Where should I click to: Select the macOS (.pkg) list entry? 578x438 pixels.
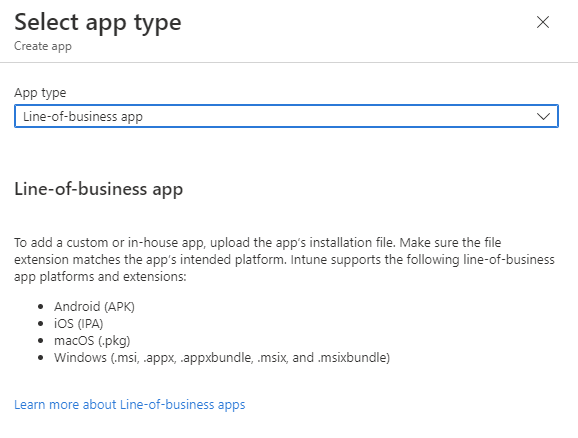pyautogui.click(x=92, y=341)
